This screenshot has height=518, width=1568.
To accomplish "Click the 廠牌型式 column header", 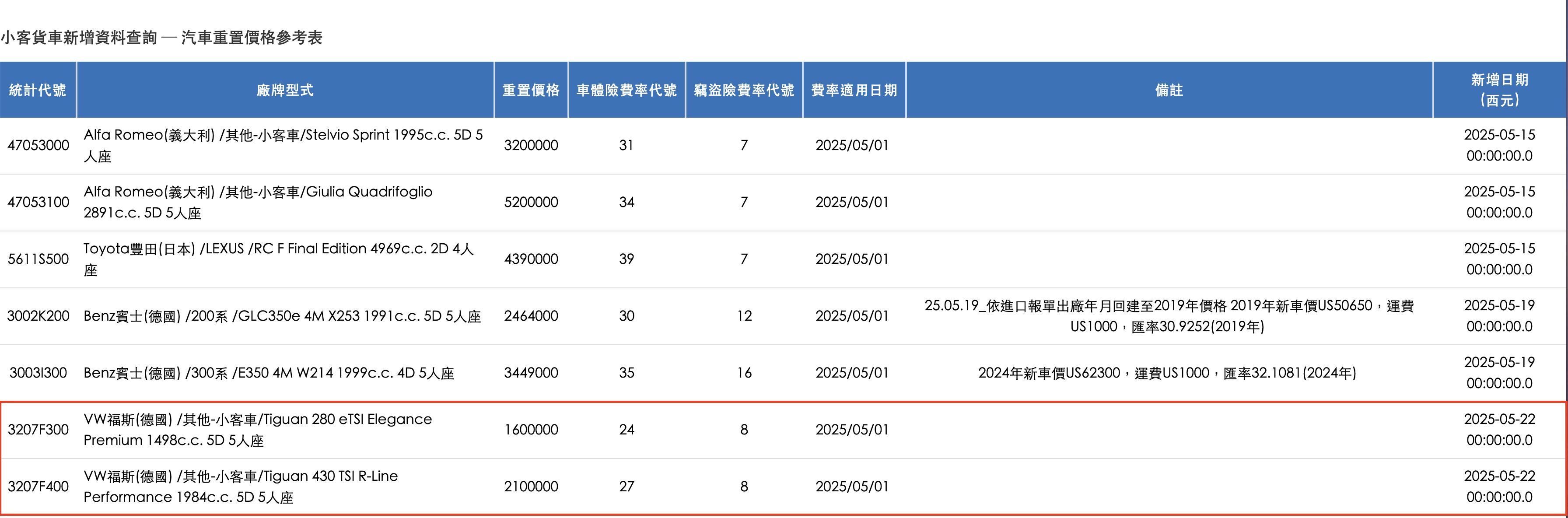I will coord(285,90).
